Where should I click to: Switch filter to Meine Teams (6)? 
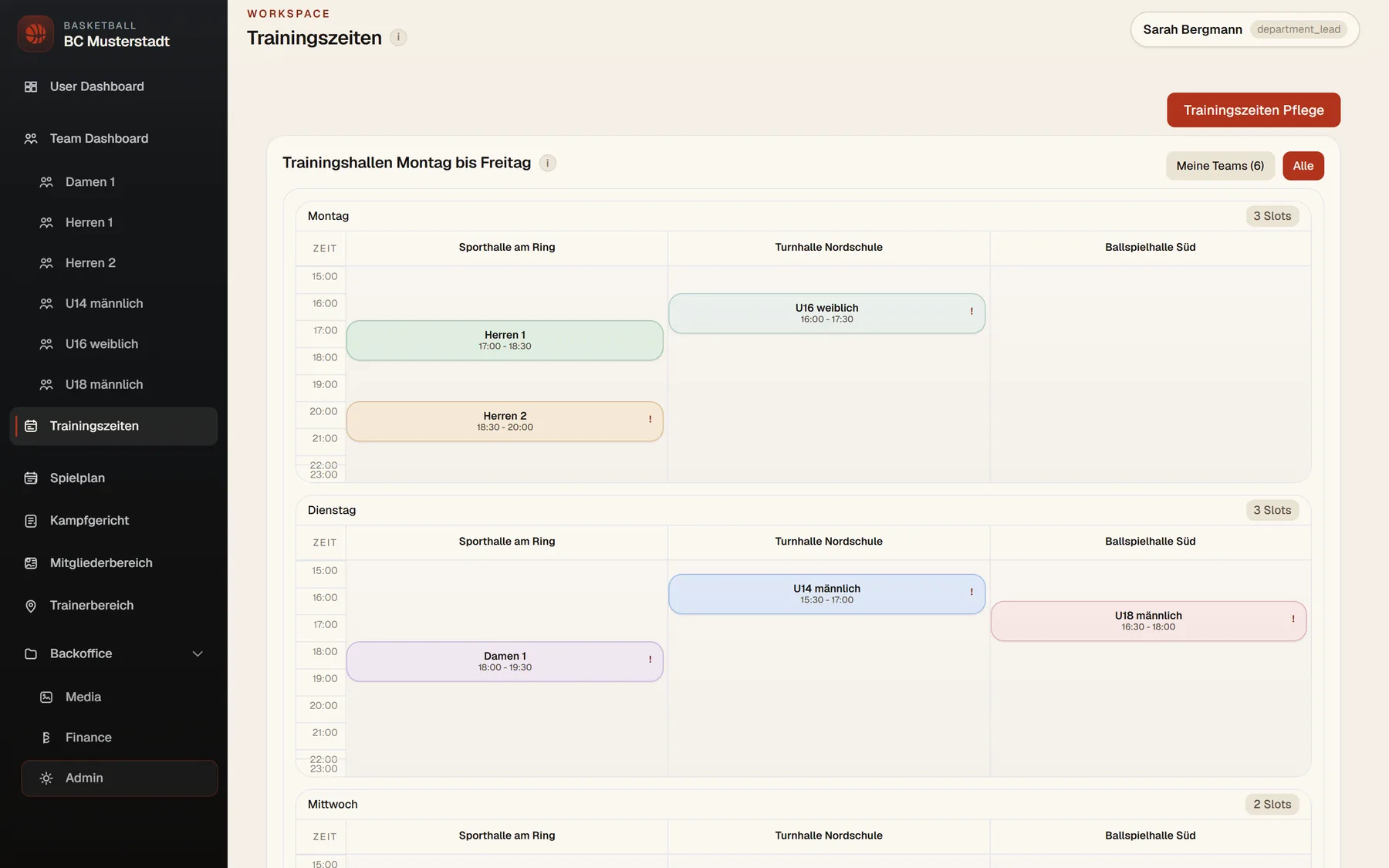1220,166
